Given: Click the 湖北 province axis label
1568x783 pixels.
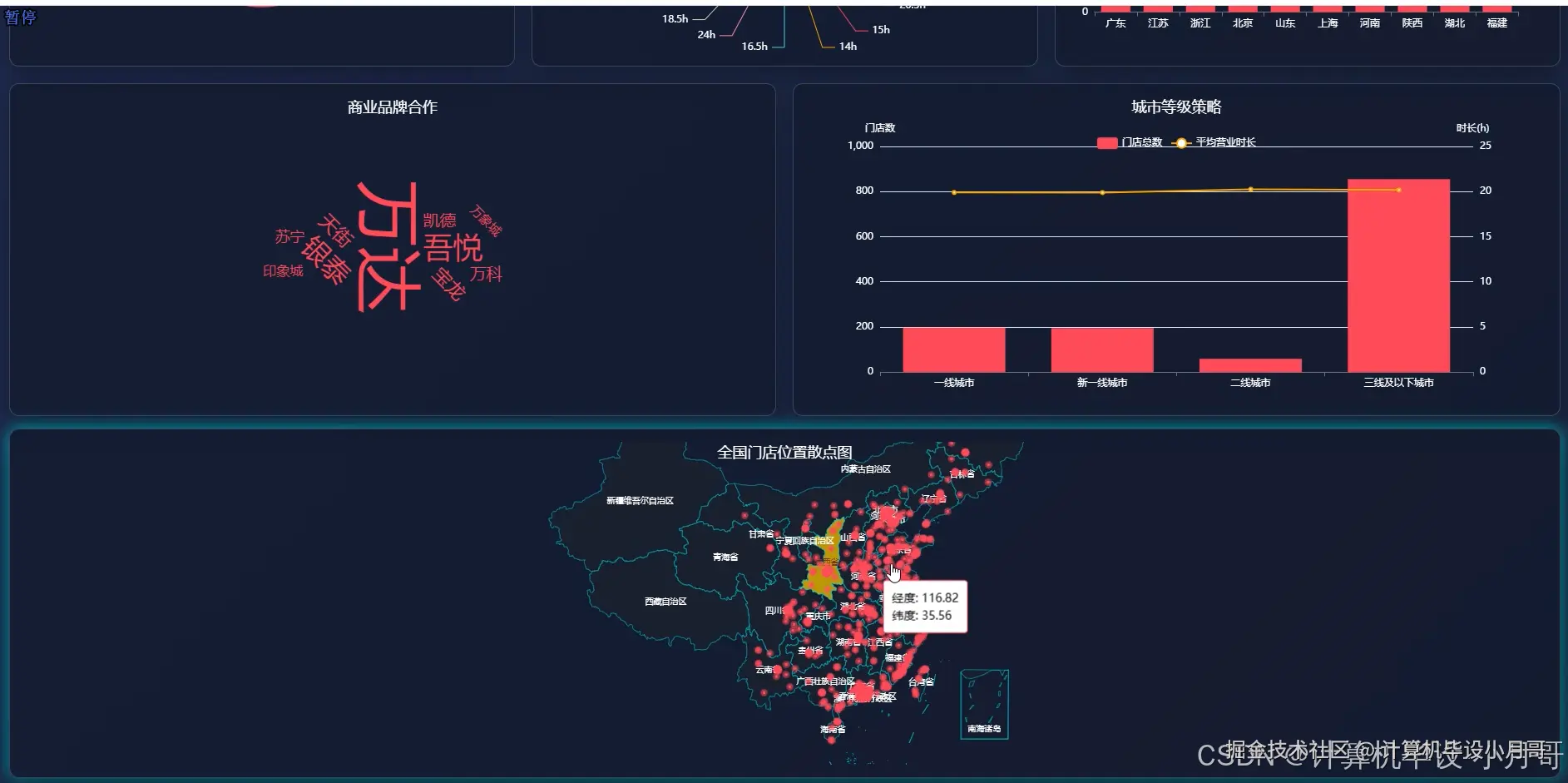Looking at the screenshot, I should [1455, 23].
